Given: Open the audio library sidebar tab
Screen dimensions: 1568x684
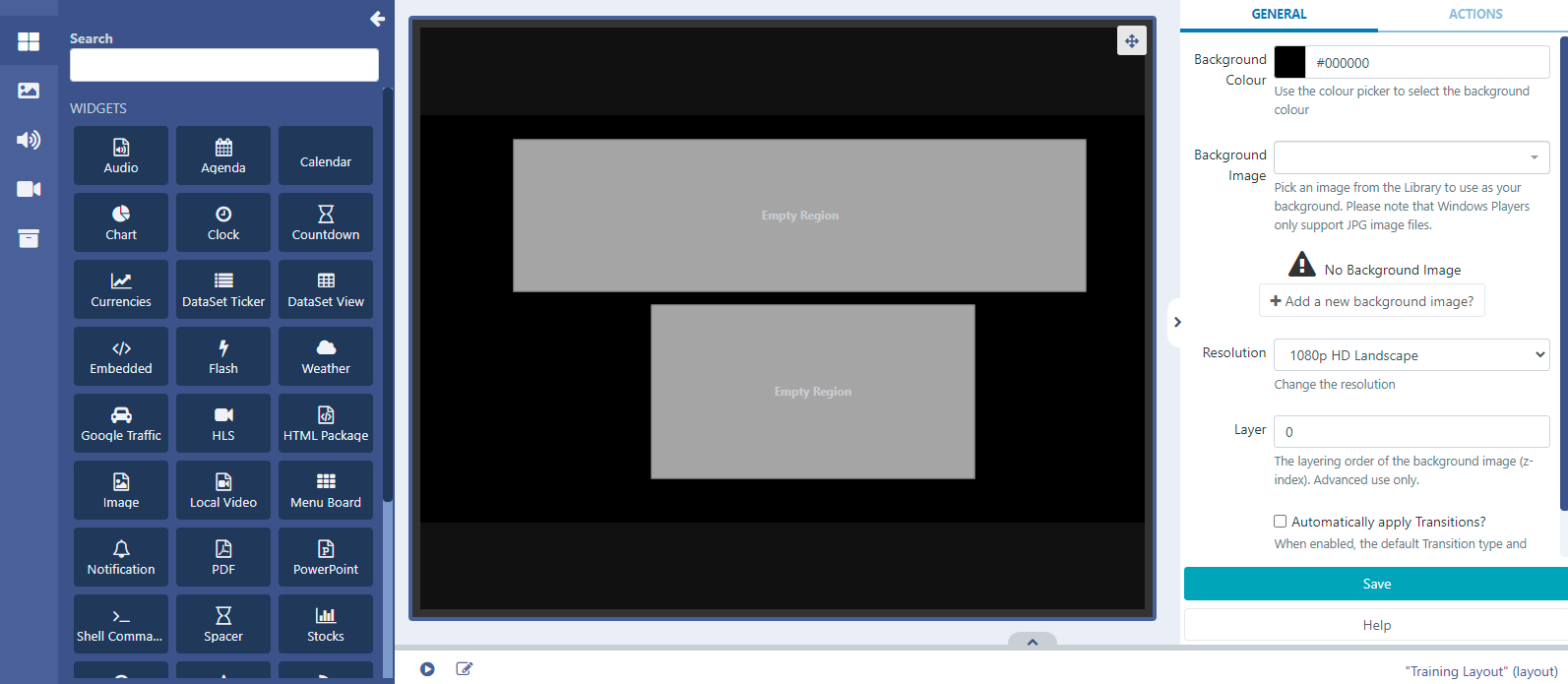Looking at the screenshot, I should (29, 140).
